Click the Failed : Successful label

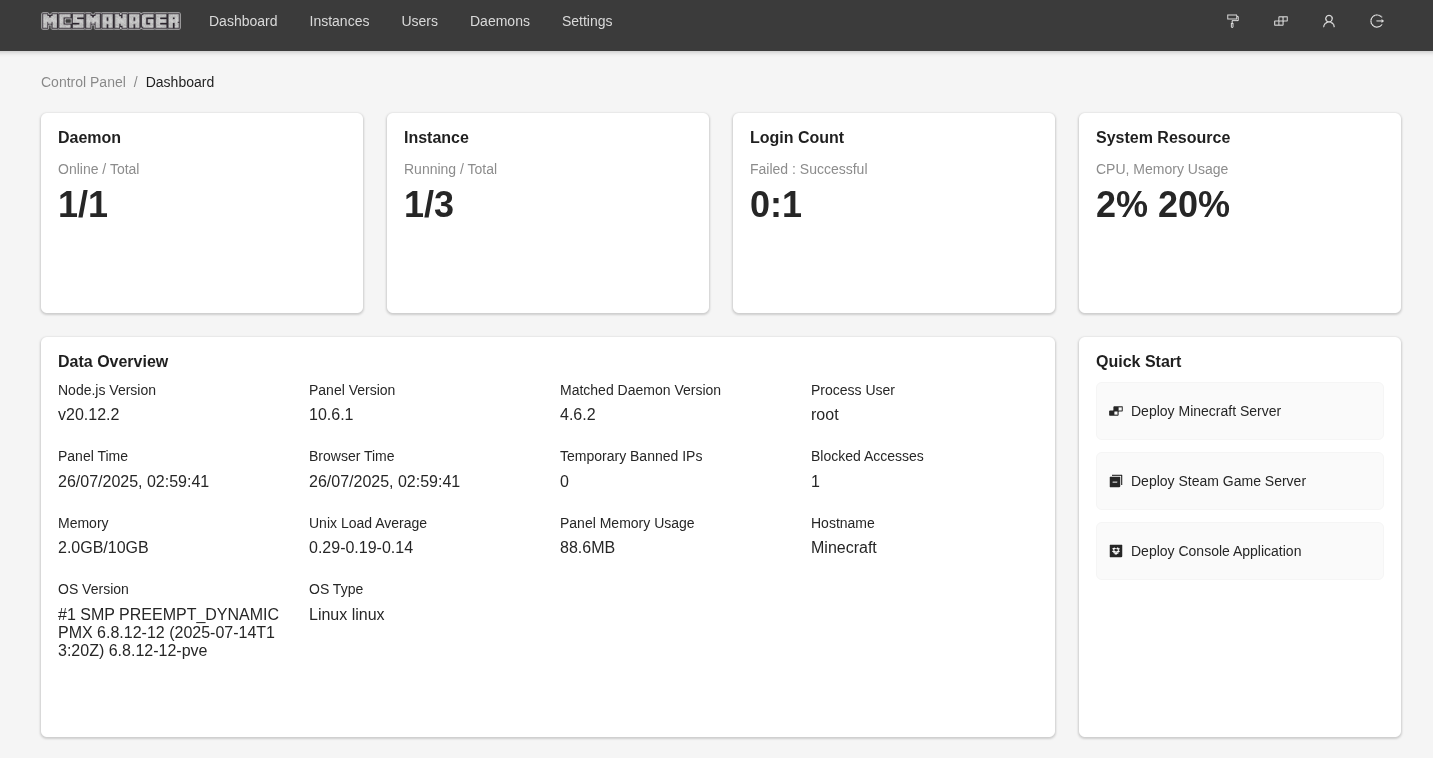click(809, 169)
